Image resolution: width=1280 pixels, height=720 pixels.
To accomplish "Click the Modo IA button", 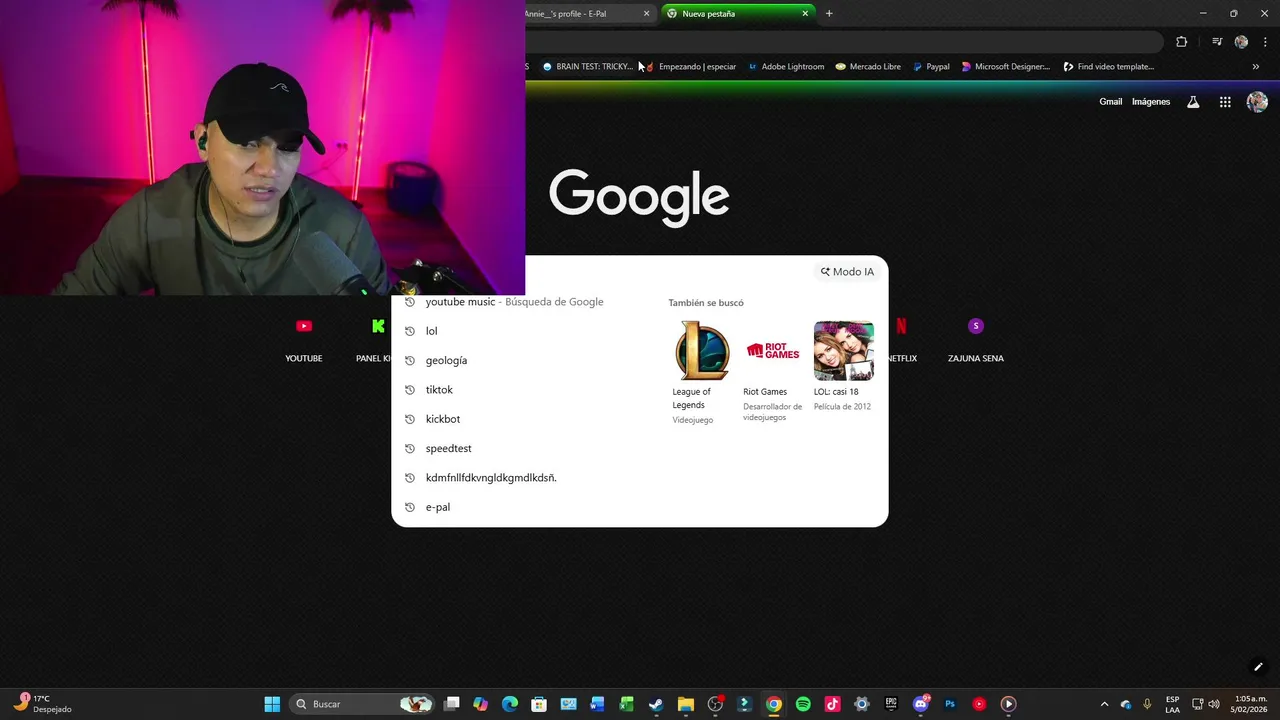I will coord(847,272).
